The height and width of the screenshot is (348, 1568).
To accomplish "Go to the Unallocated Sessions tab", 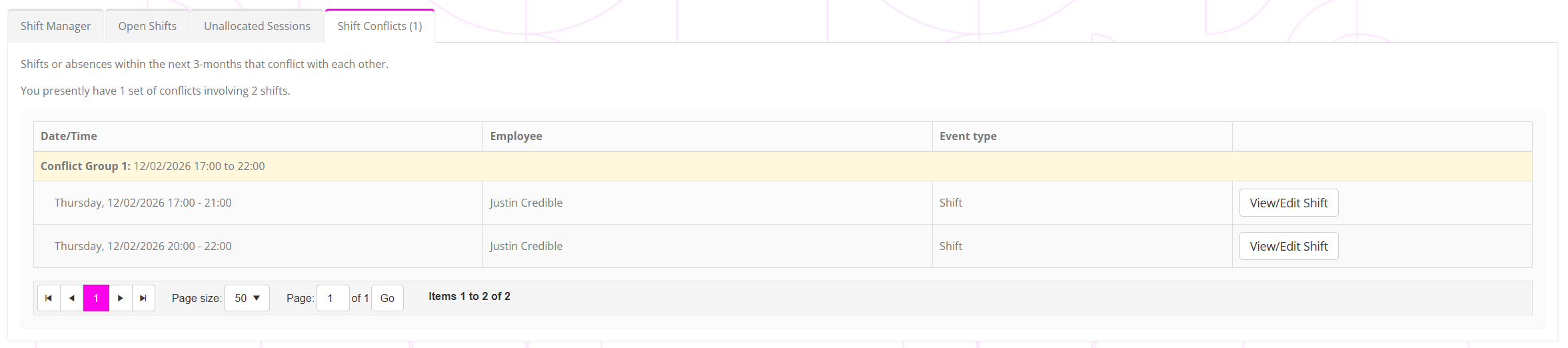I will (257, 26).
